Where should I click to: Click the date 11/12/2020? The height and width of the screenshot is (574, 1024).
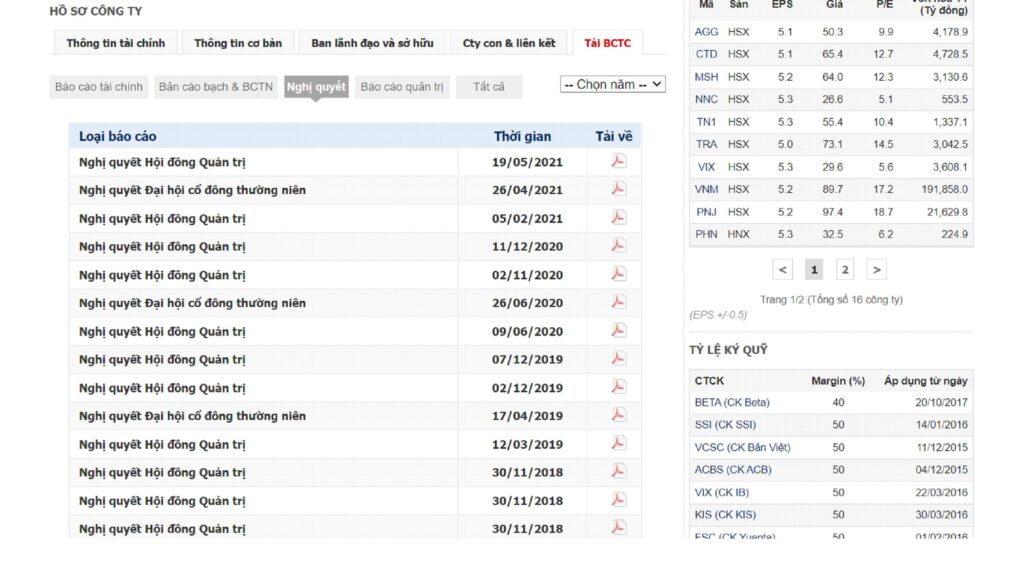coord(527,247)
